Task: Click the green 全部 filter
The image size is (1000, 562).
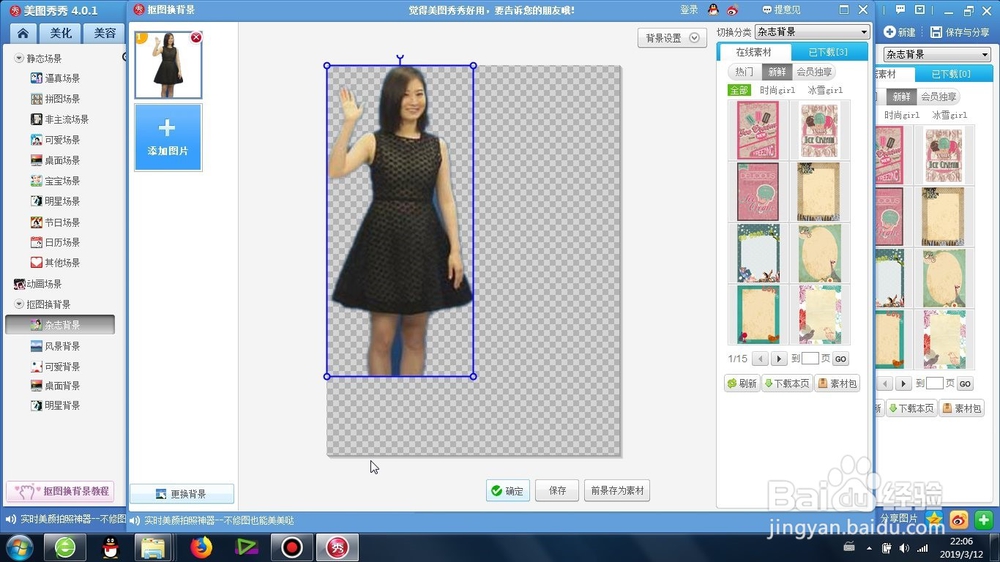Action: click(x=739, y=90)
